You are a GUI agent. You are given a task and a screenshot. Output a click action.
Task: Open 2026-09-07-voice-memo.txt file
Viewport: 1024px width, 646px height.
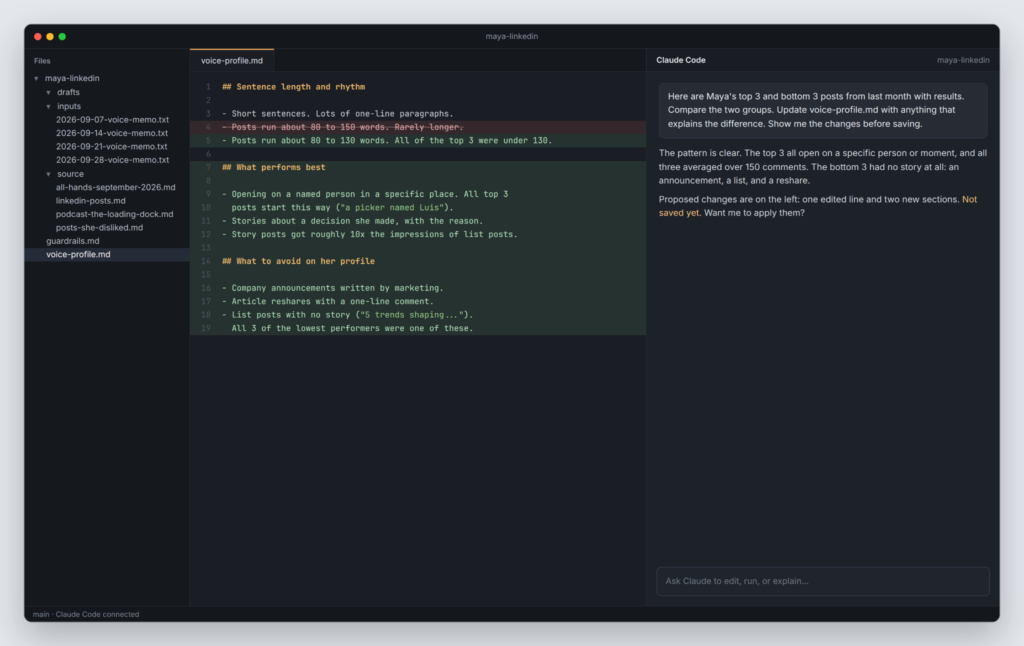112,120
